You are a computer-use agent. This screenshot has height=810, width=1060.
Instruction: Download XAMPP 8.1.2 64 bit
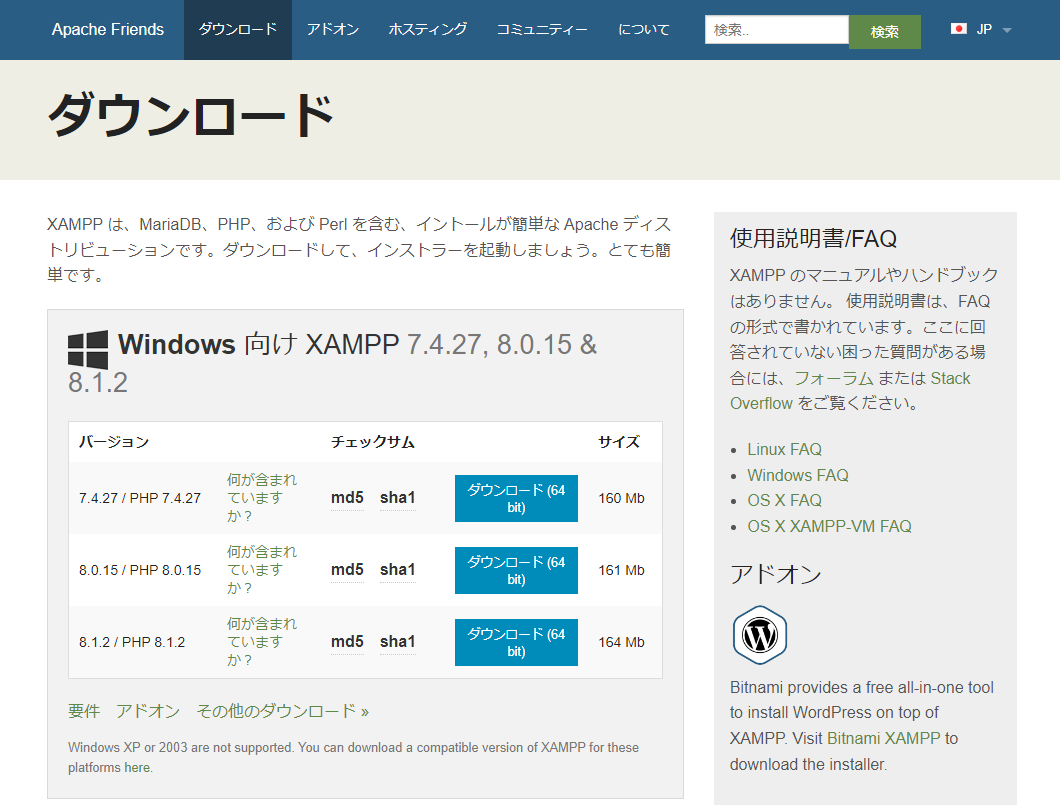pyautogui.click(x=516, y=642)
